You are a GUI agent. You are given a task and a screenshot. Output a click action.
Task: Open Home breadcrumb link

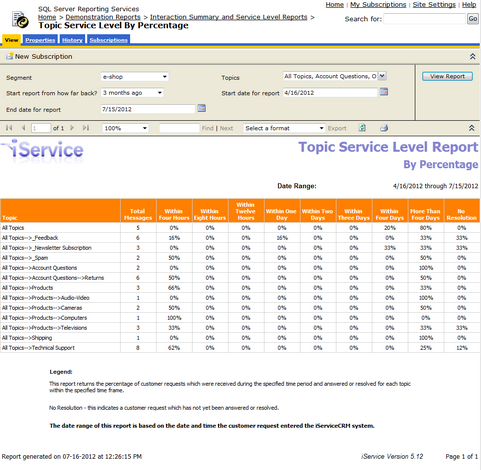click(x=47, y=17)
